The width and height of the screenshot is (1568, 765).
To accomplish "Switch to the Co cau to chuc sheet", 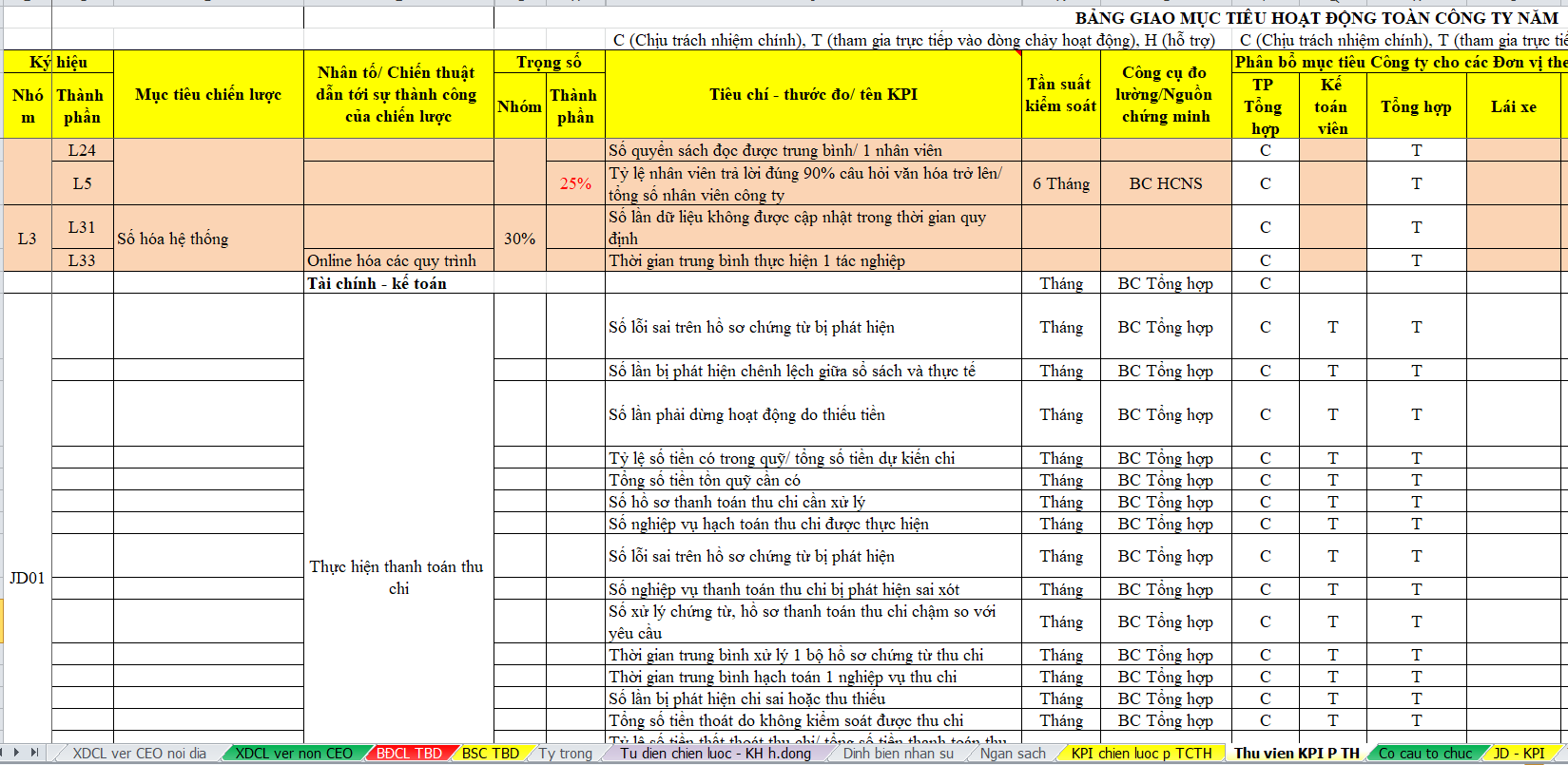I will point(1424,754).
